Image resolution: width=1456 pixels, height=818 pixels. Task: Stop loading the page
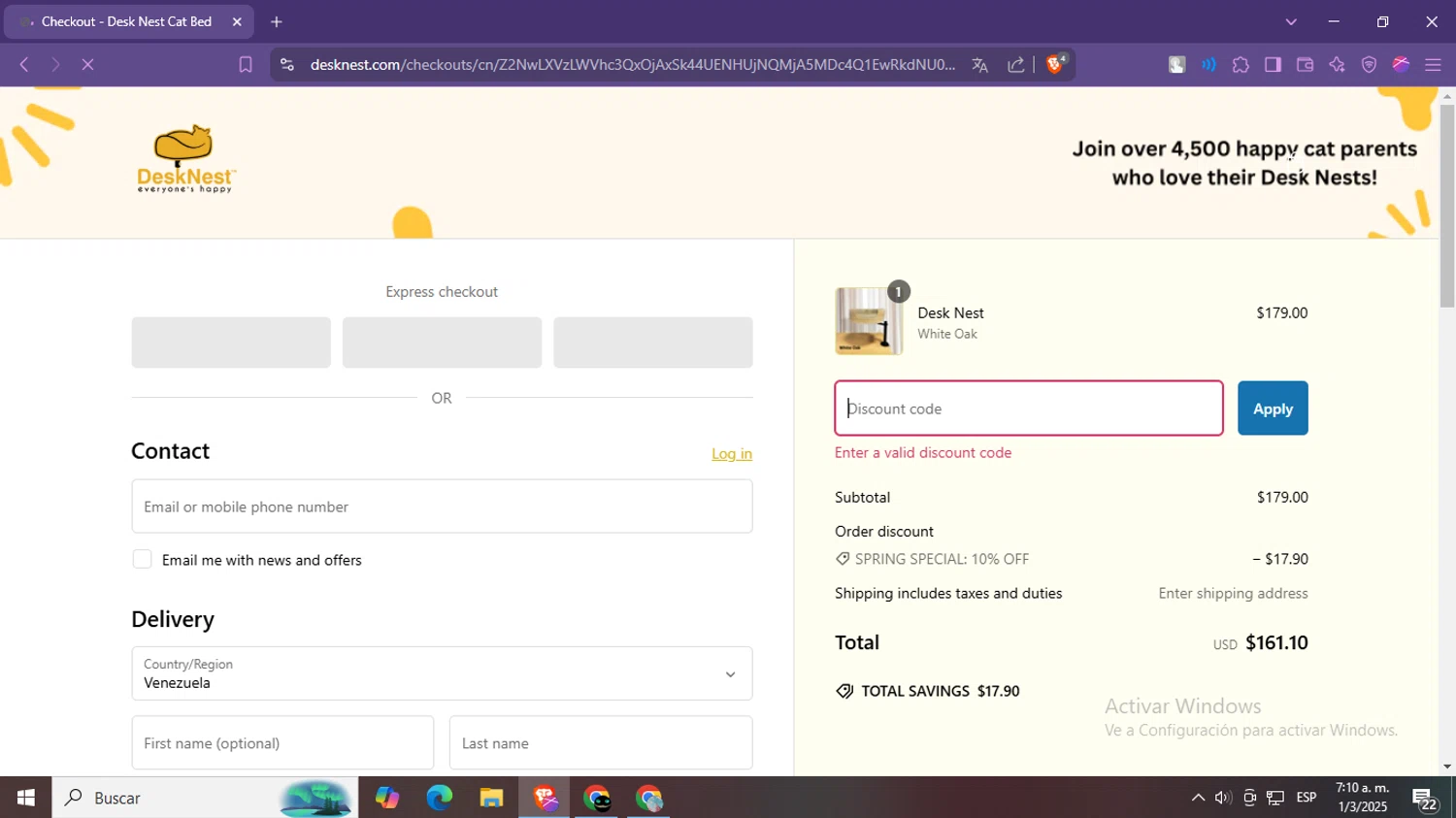(87, 65)
